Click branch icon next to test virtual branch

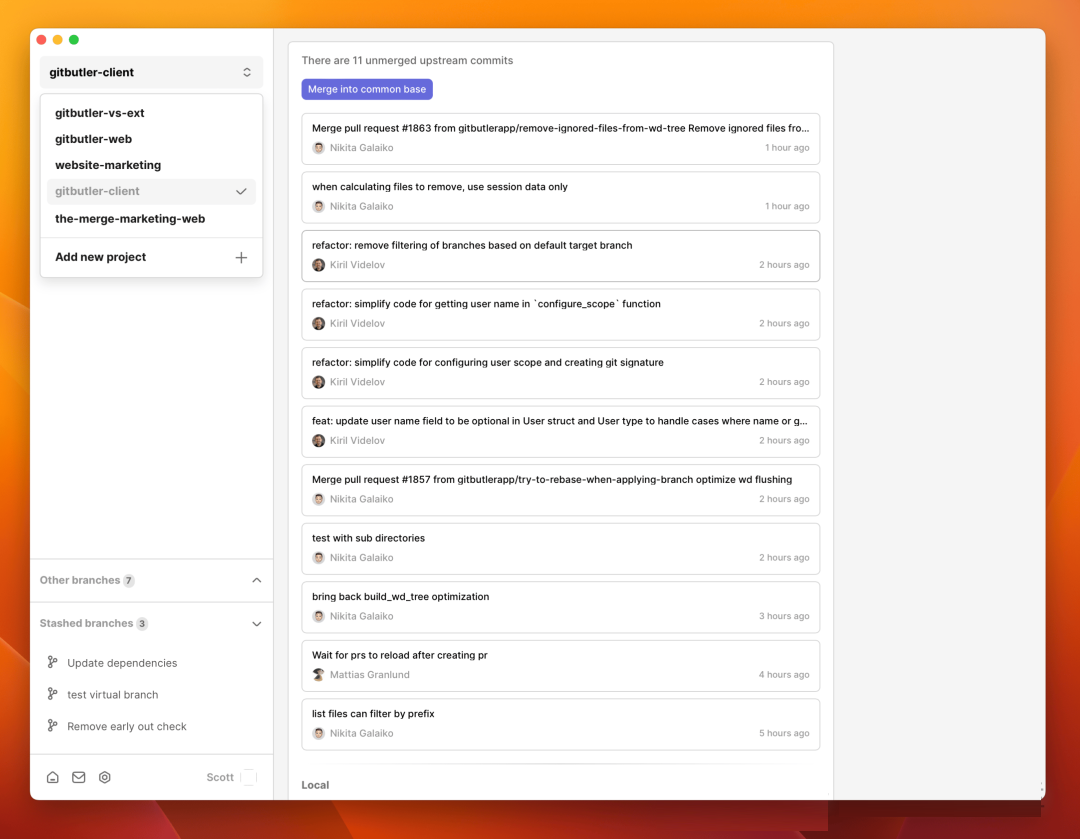coord(53,694)
